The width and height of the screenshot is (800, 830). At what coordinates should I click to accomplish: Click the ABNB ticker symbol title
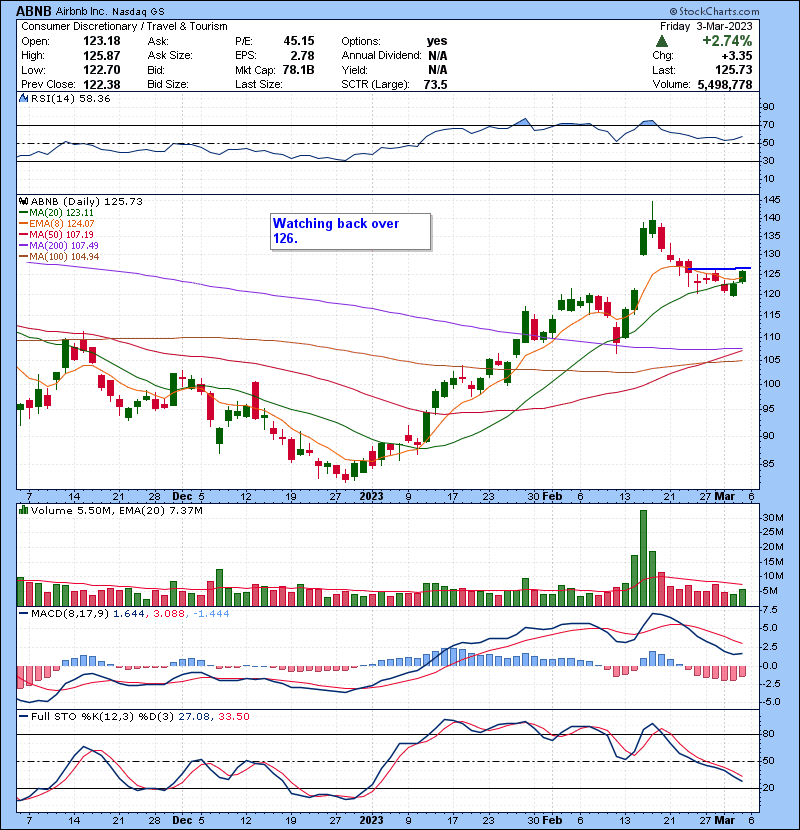coord(34,11)
